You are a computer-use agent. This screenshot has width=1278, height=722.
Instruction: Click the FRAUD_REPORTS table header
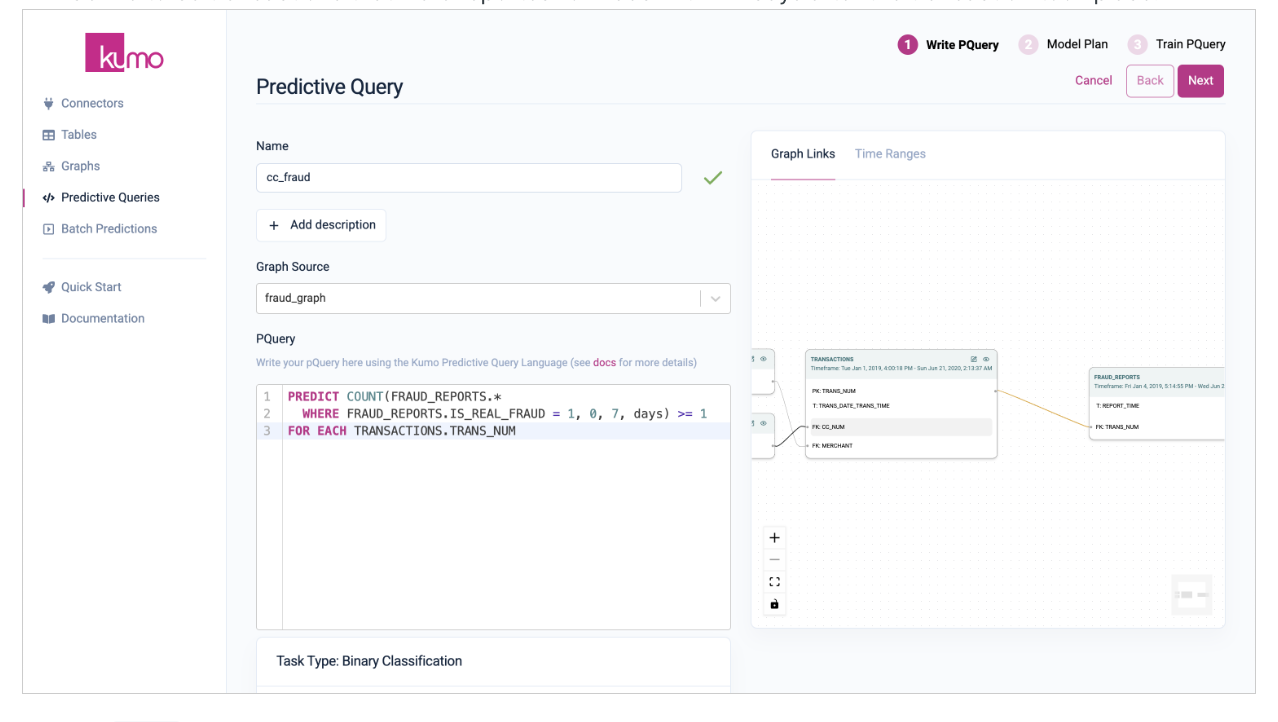1157,381
